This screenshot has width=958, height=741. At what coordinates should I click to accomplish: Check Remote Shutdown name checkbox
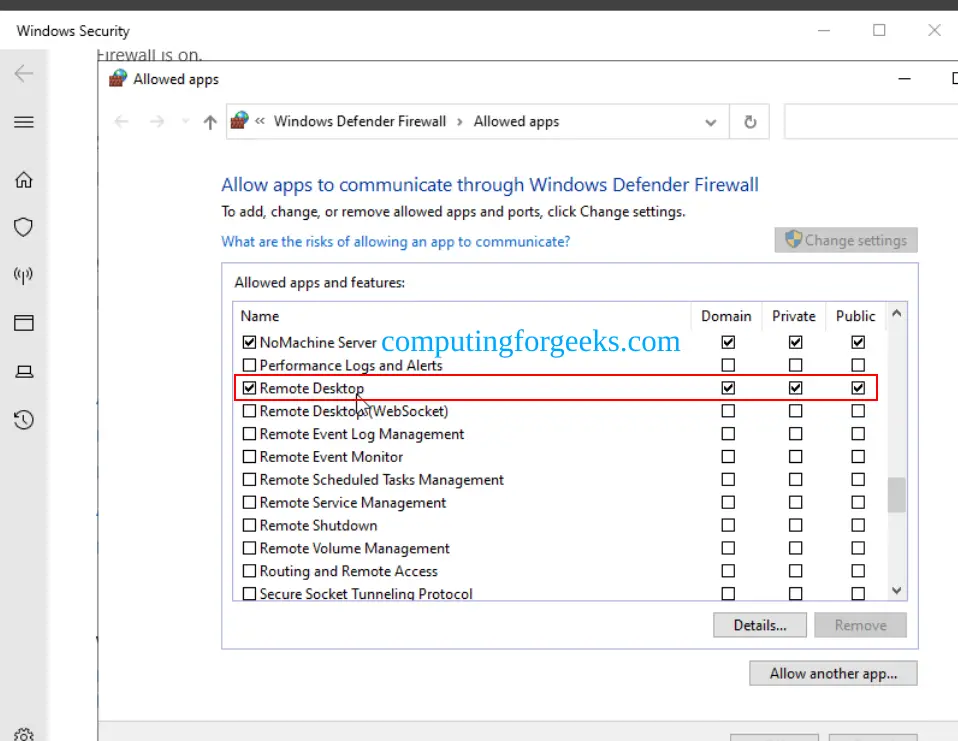pos(249,525)
